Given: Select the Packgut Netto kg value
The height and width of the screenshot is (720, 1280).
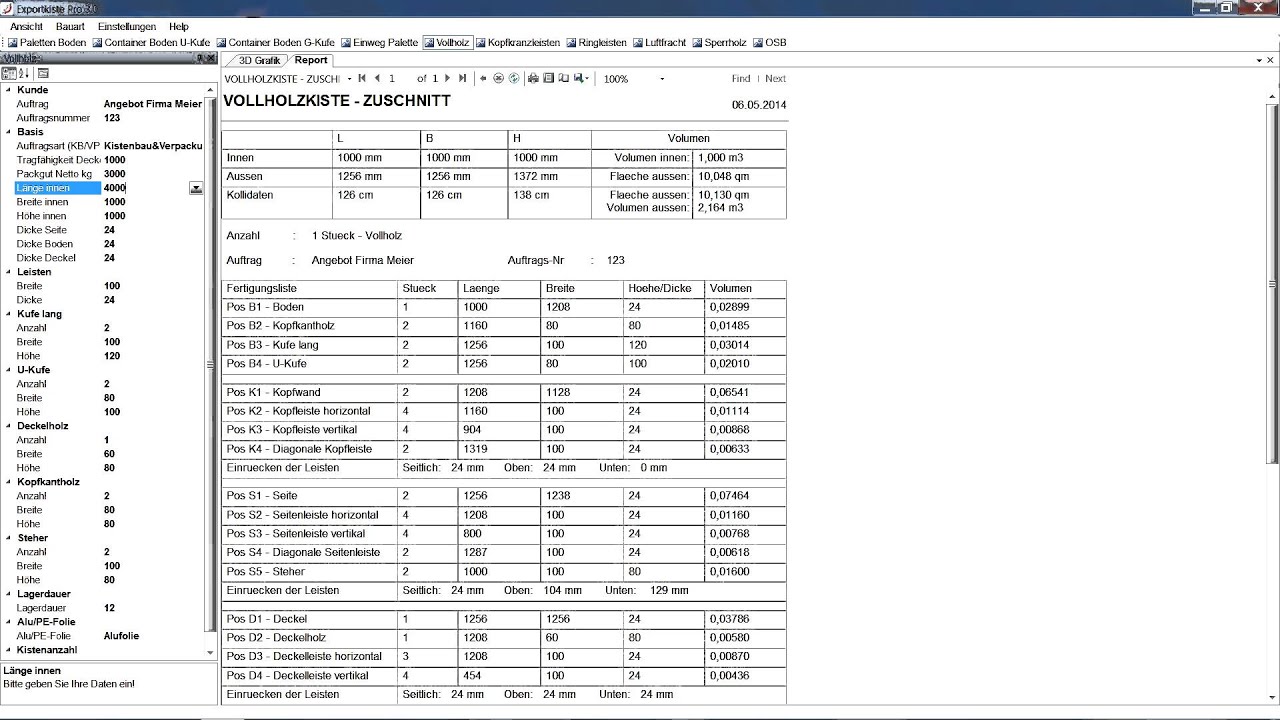Looking at the screenshot, I should coord(153,174).
